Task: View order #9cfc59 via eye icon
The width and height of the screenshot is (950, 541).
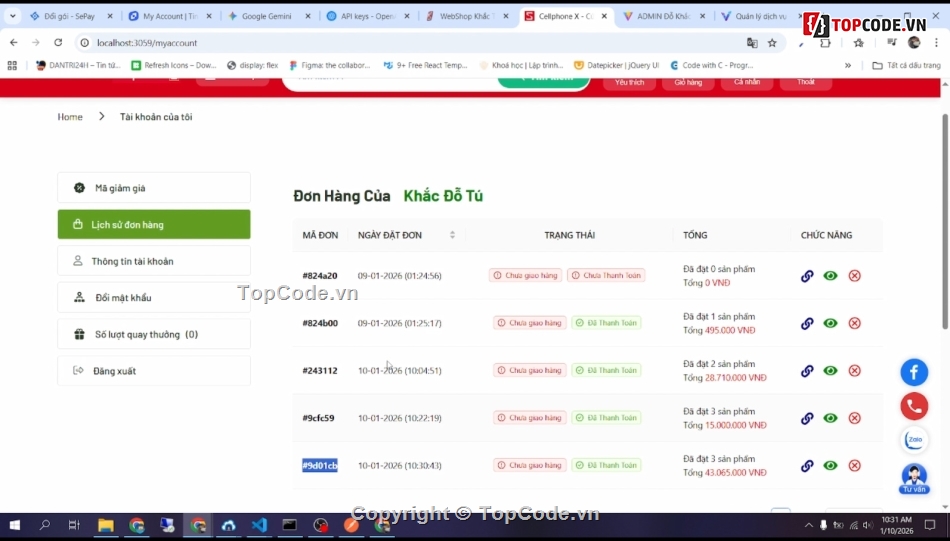Action: point(831,418)
